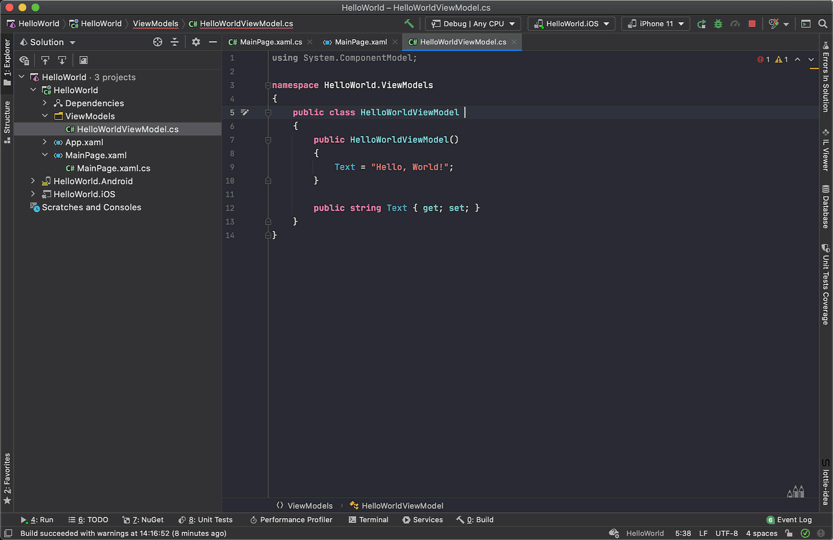Expand the App.xaml node
Viewport: 833px width, 540px height.
[45, 142]
